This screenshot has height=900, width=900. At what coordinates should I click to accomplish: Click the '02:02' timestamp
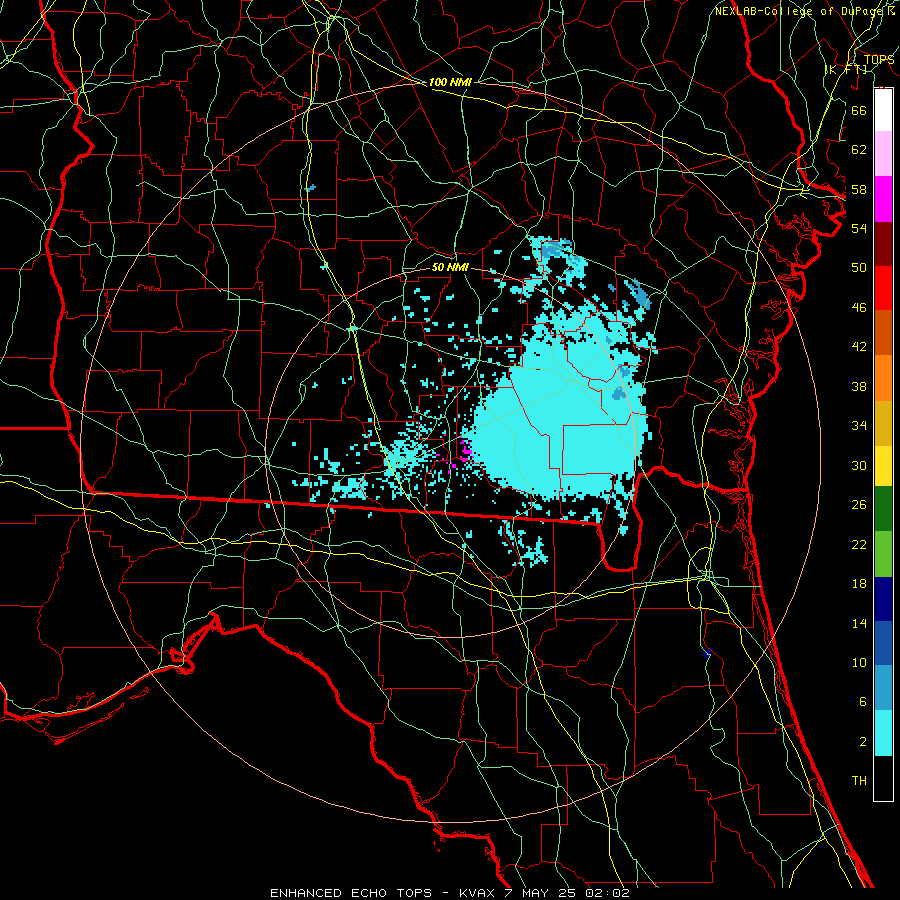point(607,893)
